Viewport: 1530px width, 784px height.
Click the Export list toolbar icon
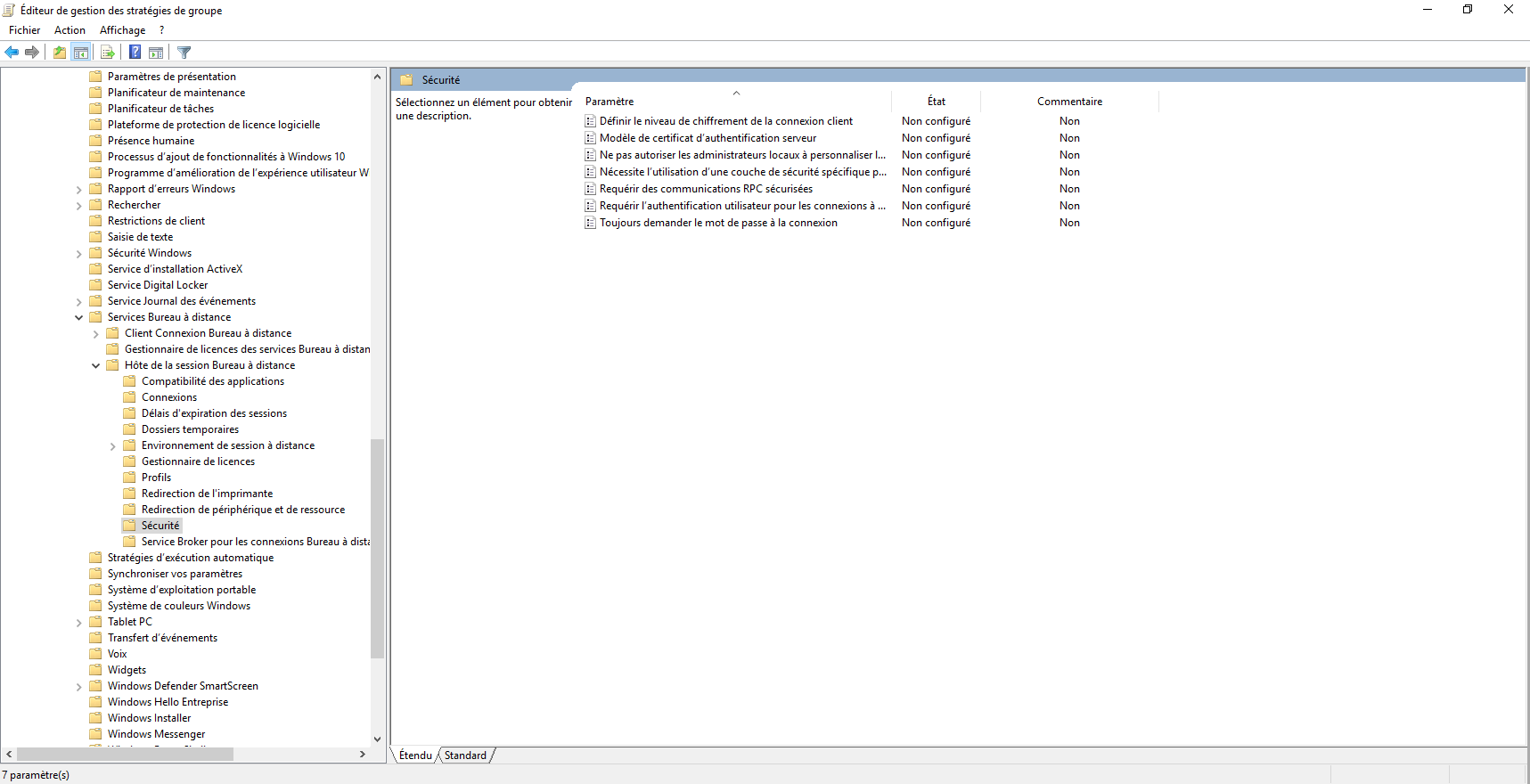pyautogui.click(x=107, y=53)
